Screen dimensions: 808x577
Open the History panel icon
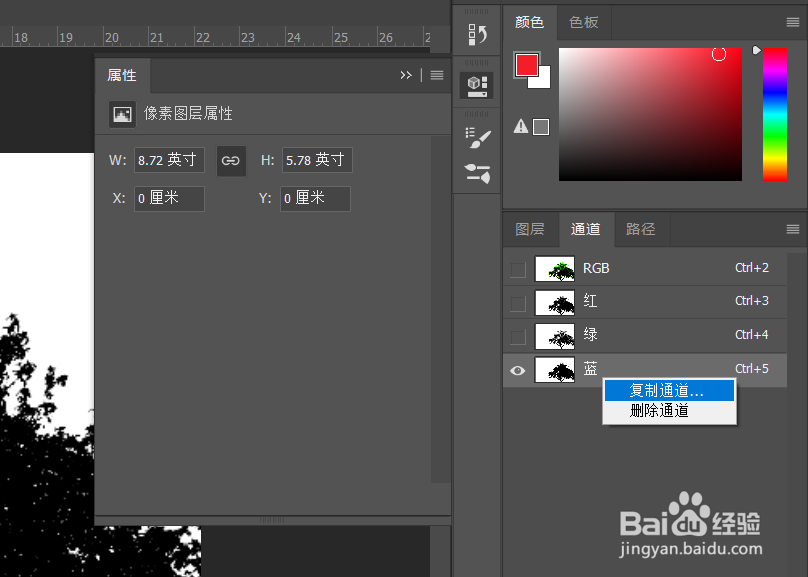(477, 35)
